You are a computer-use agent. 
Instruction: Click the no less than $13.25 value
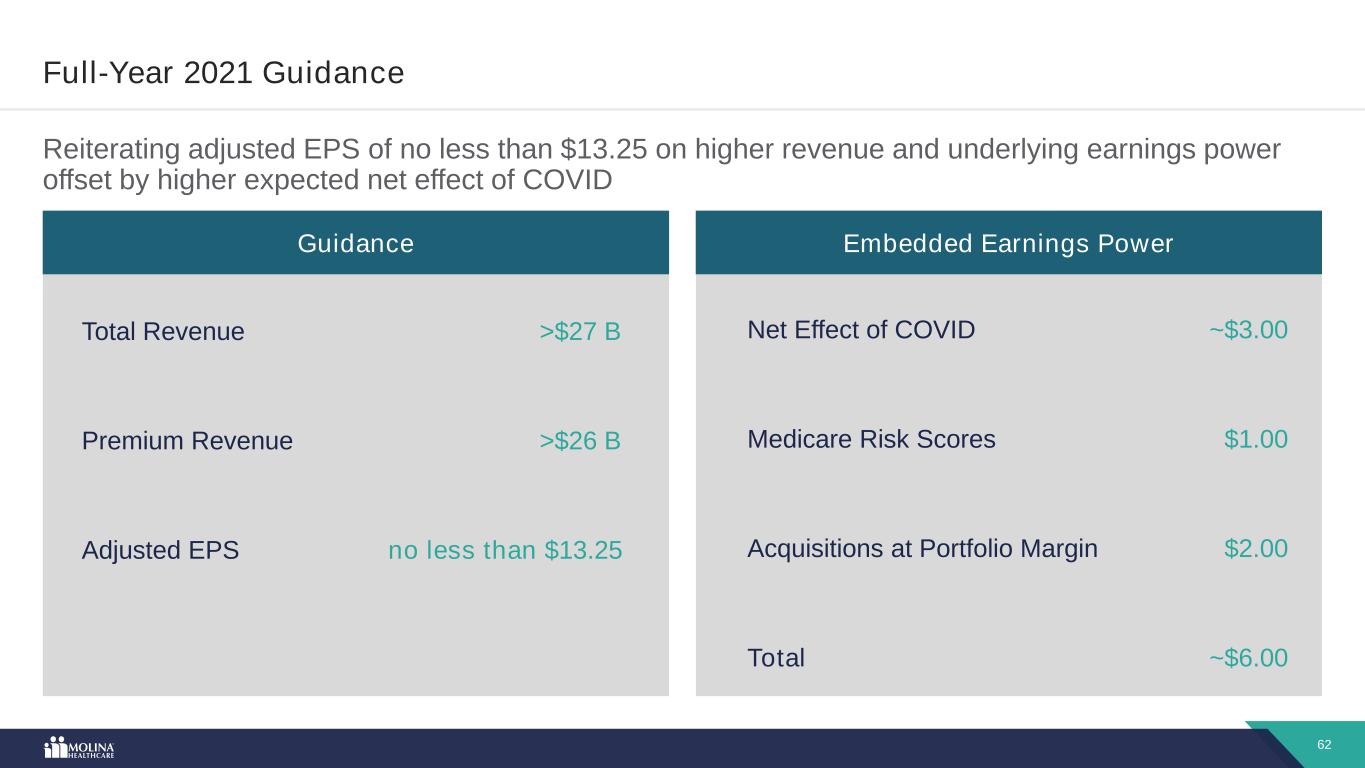click(505, 550)
